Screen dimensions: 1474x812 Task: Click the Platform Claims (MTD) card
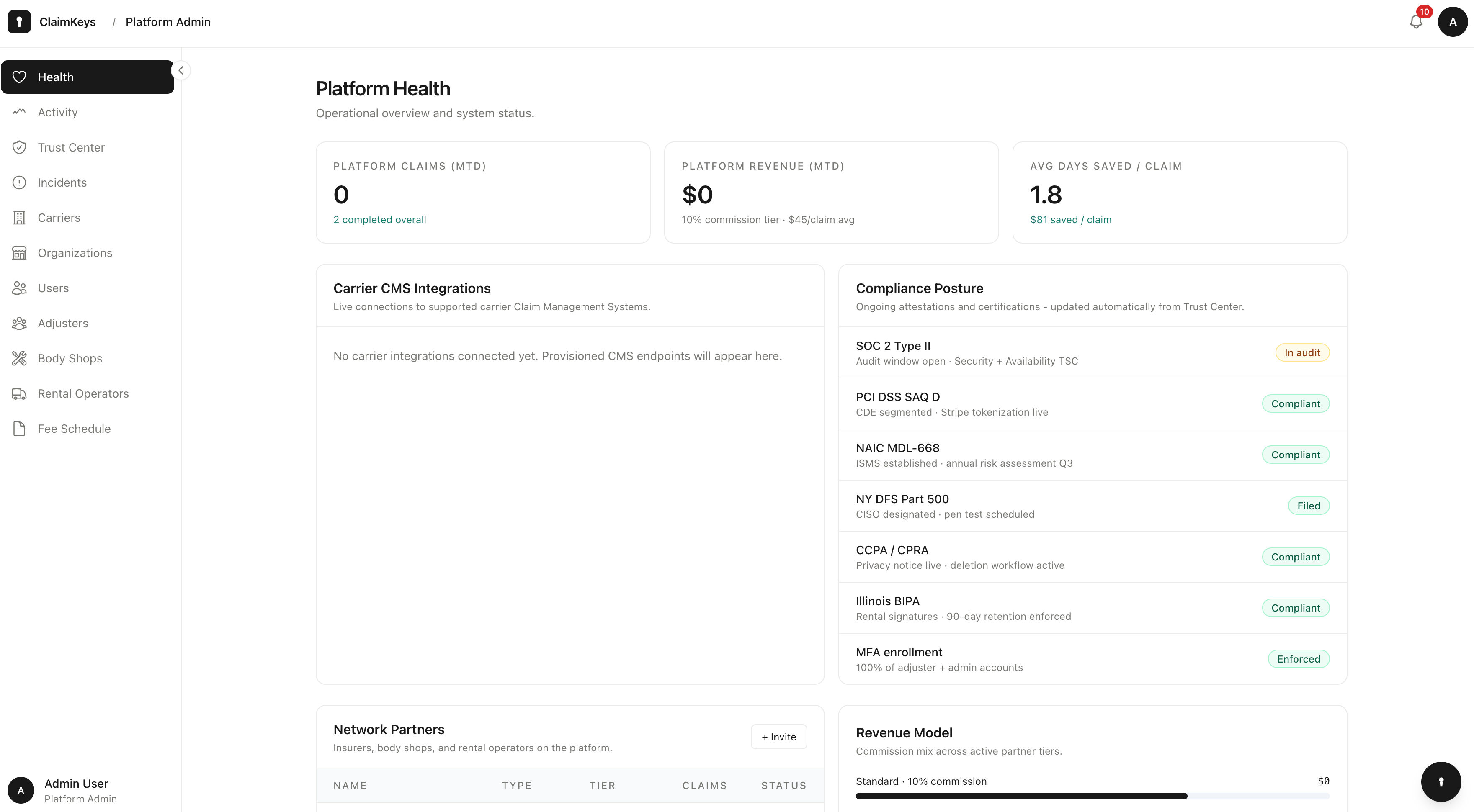pos(483,192)
